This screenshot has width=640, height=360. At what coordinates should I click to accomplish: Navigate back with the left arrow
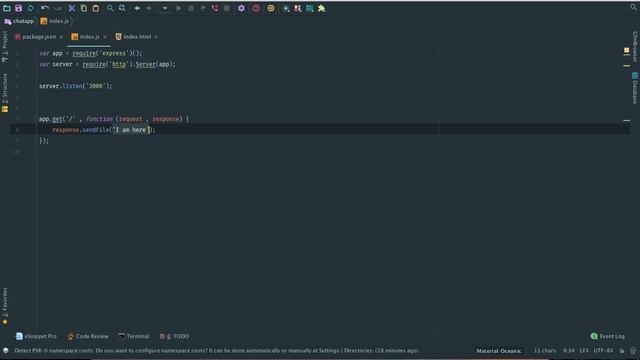click(x=137, y=8)
